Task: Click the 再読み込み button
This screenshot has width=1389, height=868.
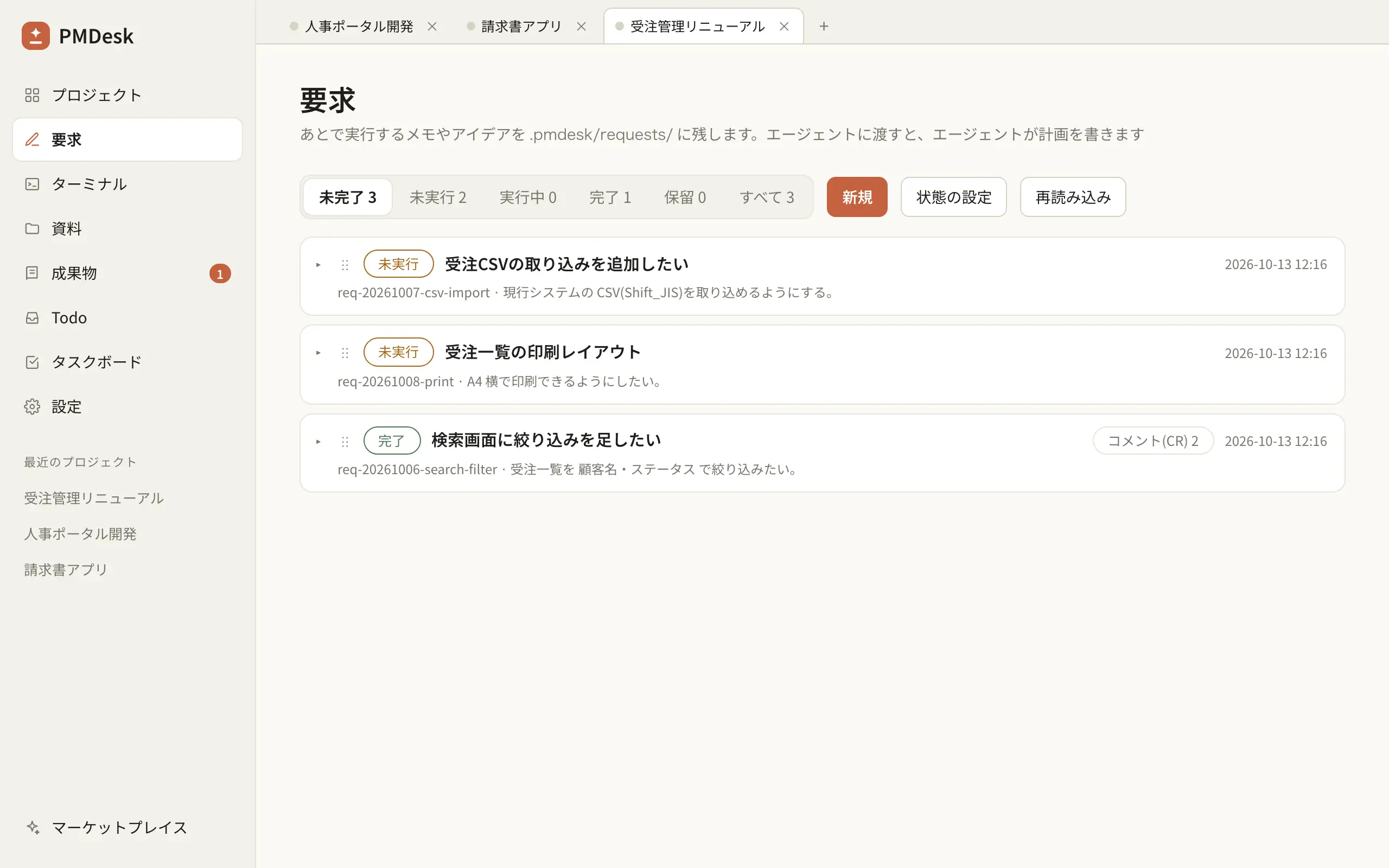Action: click(1073, 197)
